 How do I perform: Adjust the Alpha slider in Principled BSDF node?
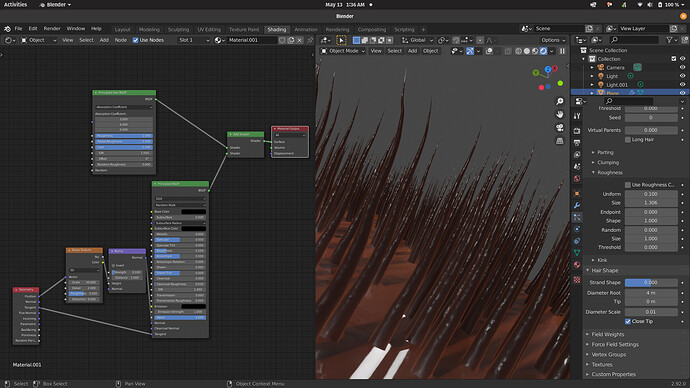point(180,318)
